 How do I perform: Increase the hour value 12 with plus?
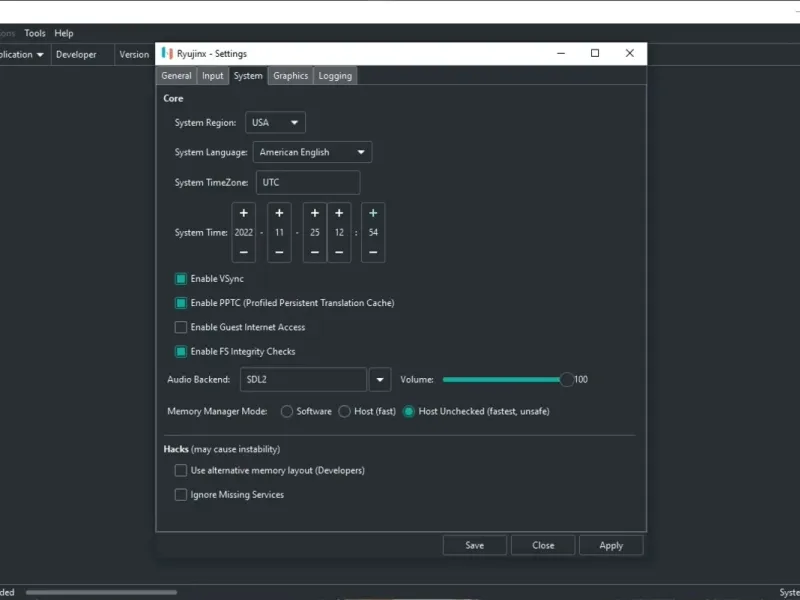tap(339, 213)
